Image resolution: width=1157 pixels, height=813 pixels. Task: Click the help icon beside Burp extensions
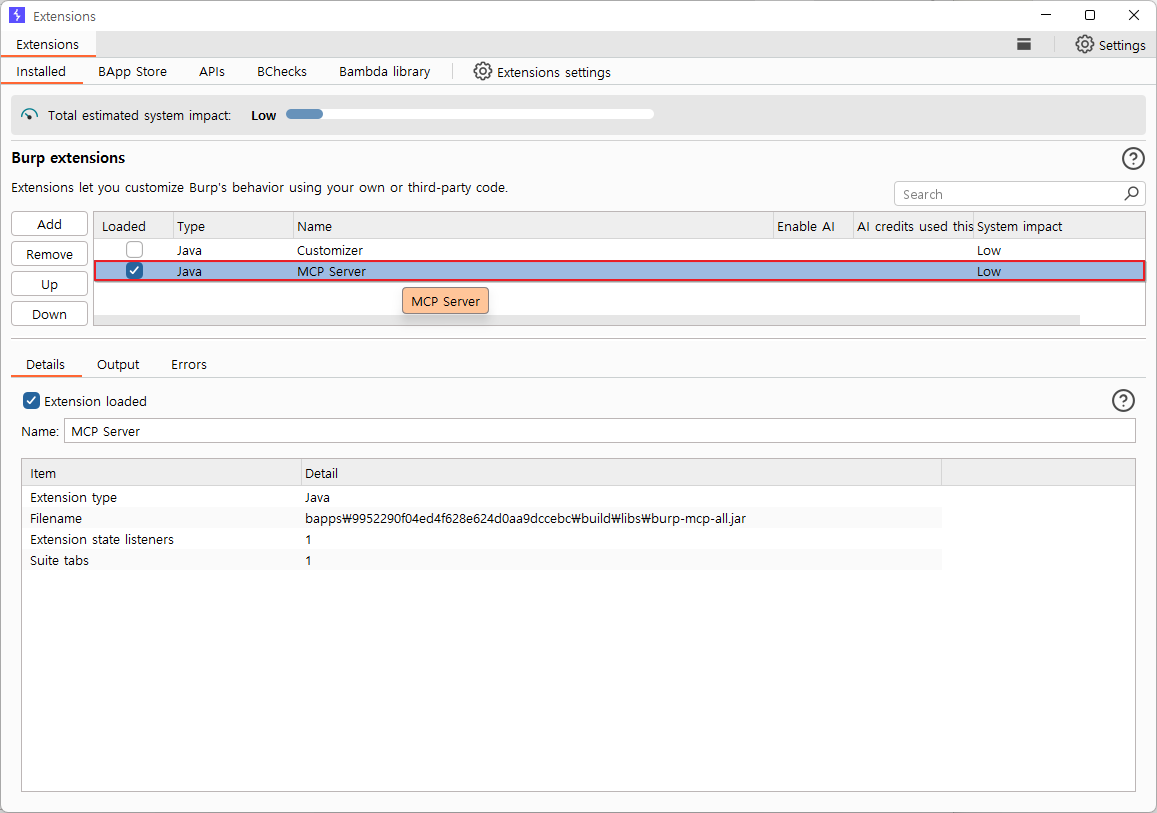click(x=1133, y=158)
